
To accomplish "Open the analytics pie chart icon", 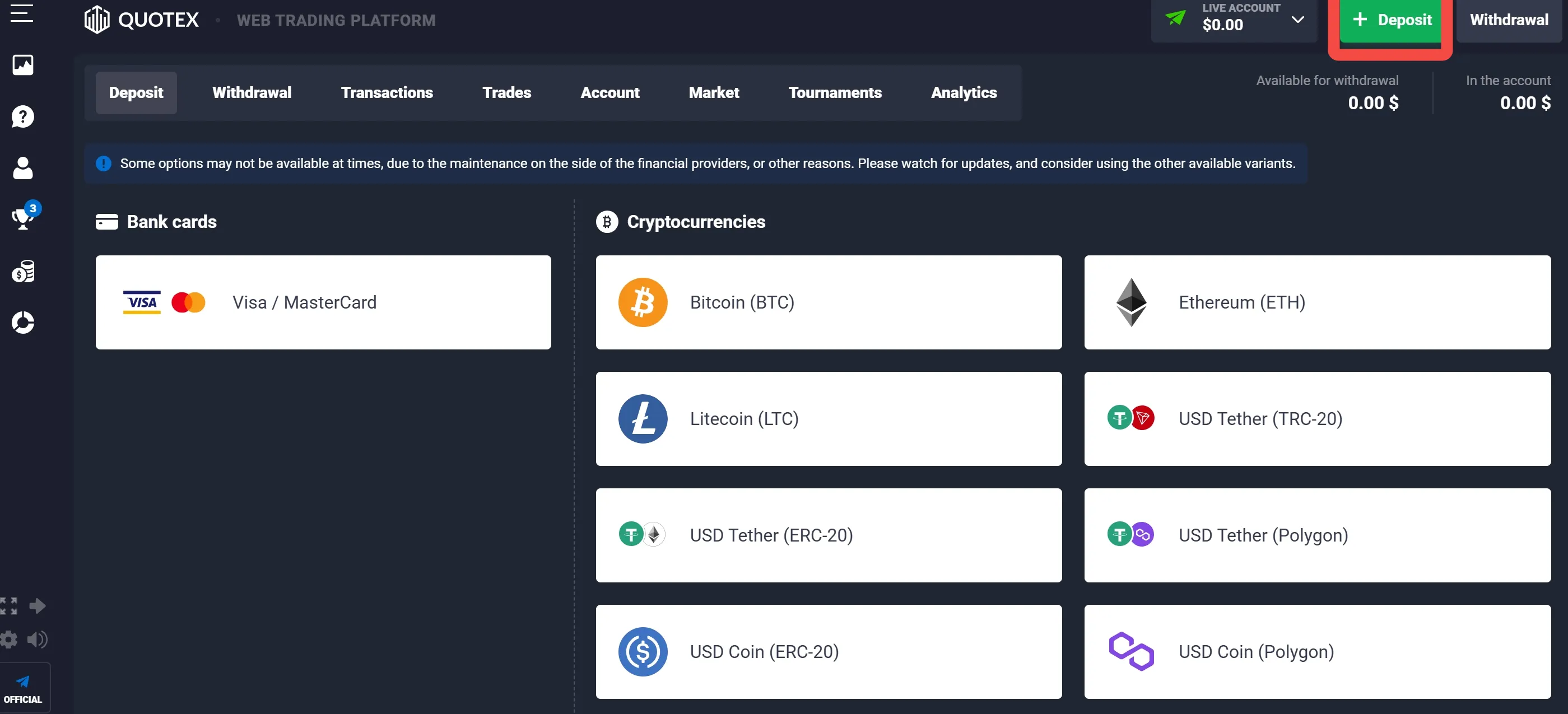I will [23, 323].
